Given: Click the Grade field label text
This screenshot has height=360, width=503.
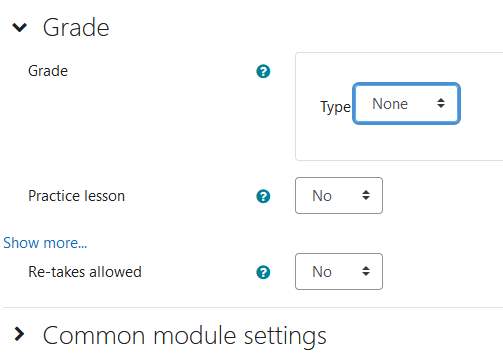Looking at the screenshot, I should [x=48, y=71].
